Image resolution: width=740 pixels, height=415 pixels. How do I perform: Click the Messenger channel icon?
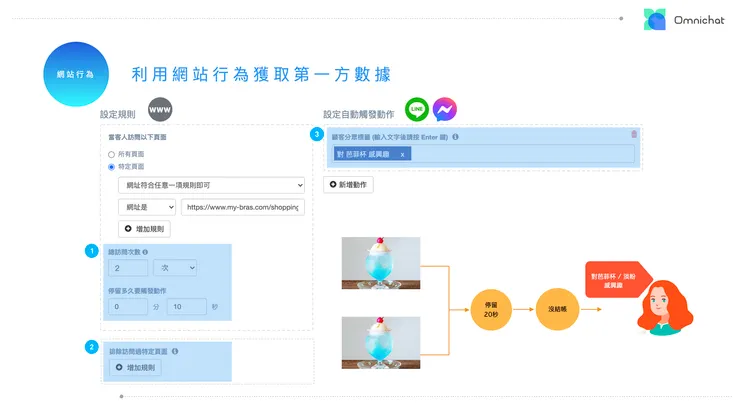(445, 110)
